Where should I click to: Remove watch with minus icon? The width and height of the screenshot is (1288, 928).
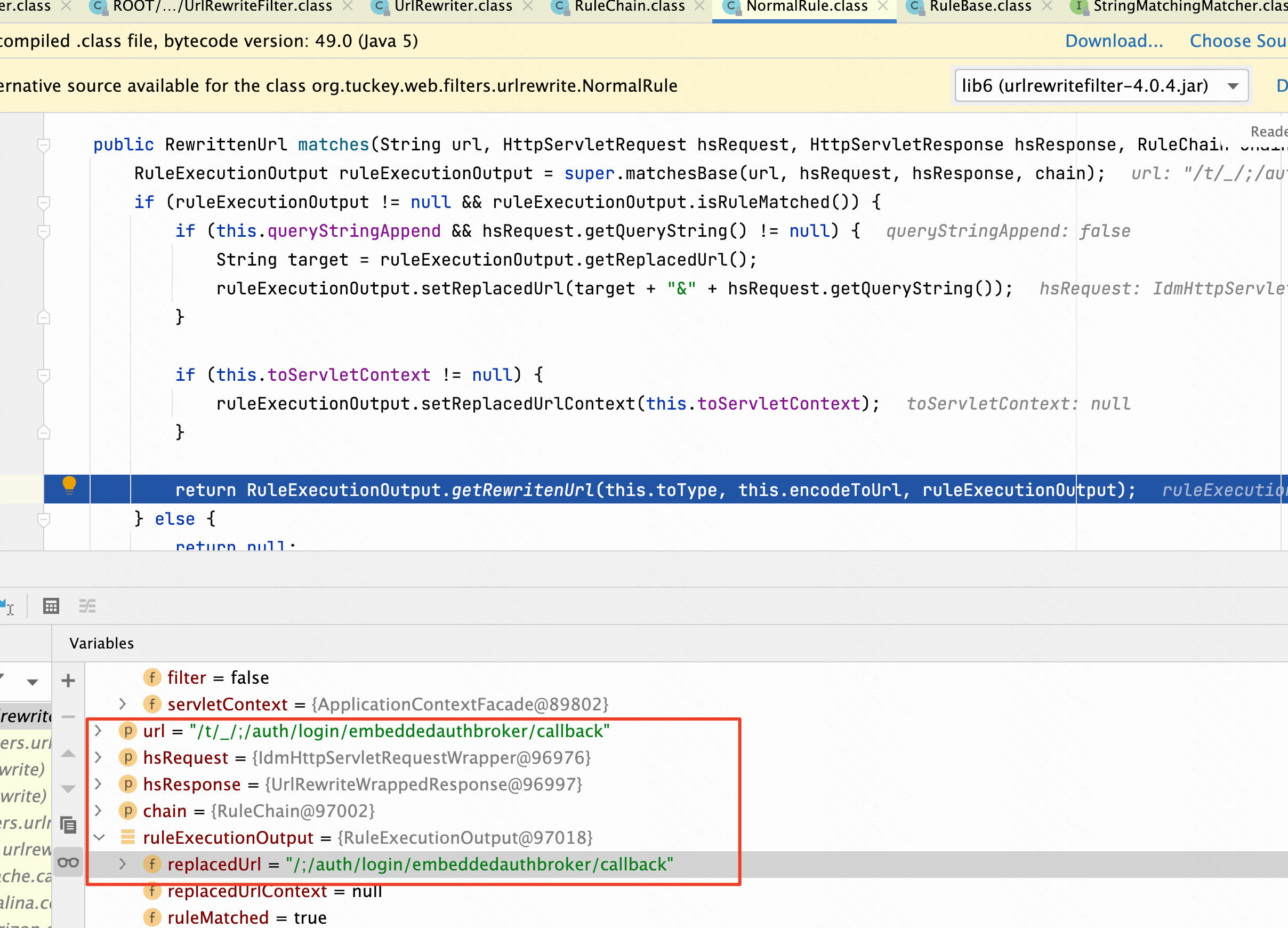click(x=68, y=717)
